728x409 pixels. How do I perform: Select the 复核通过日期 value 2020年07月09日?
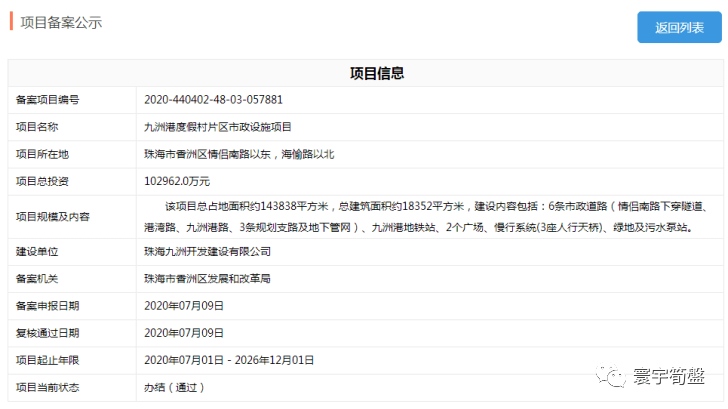(184, 333)
